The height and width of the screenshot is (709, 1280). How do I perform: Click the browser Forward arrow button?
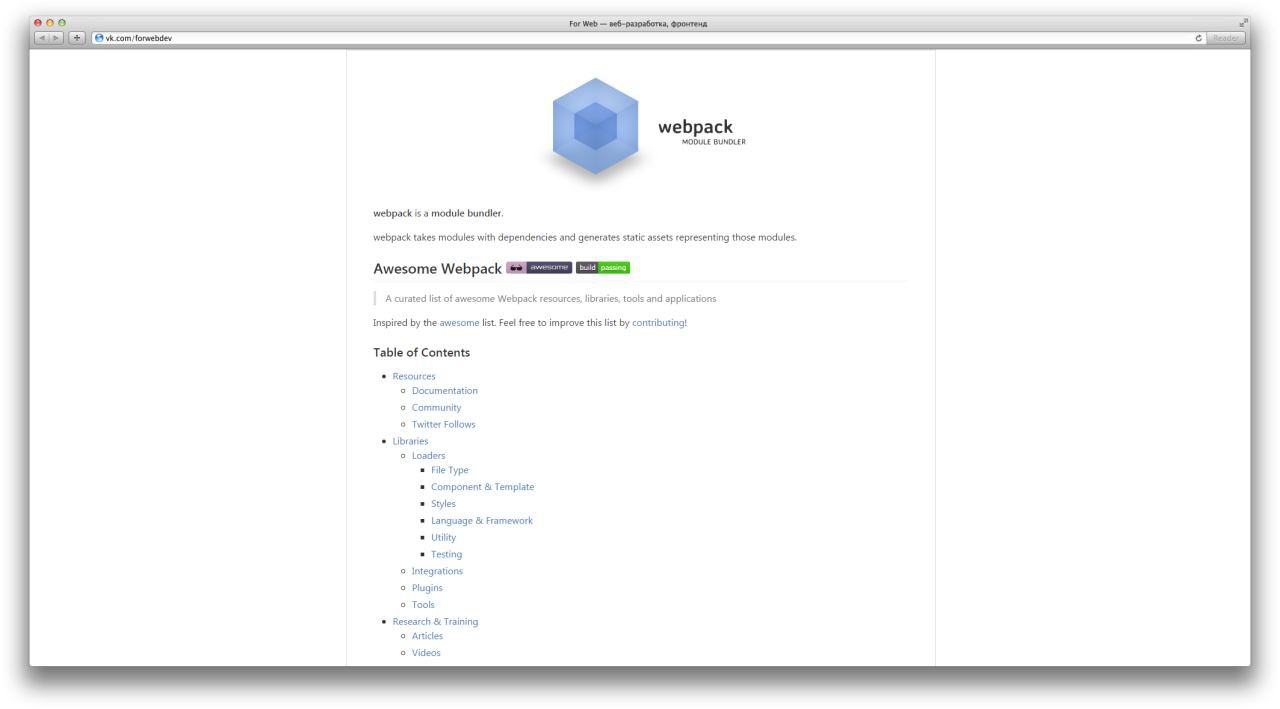coord(57,38)
